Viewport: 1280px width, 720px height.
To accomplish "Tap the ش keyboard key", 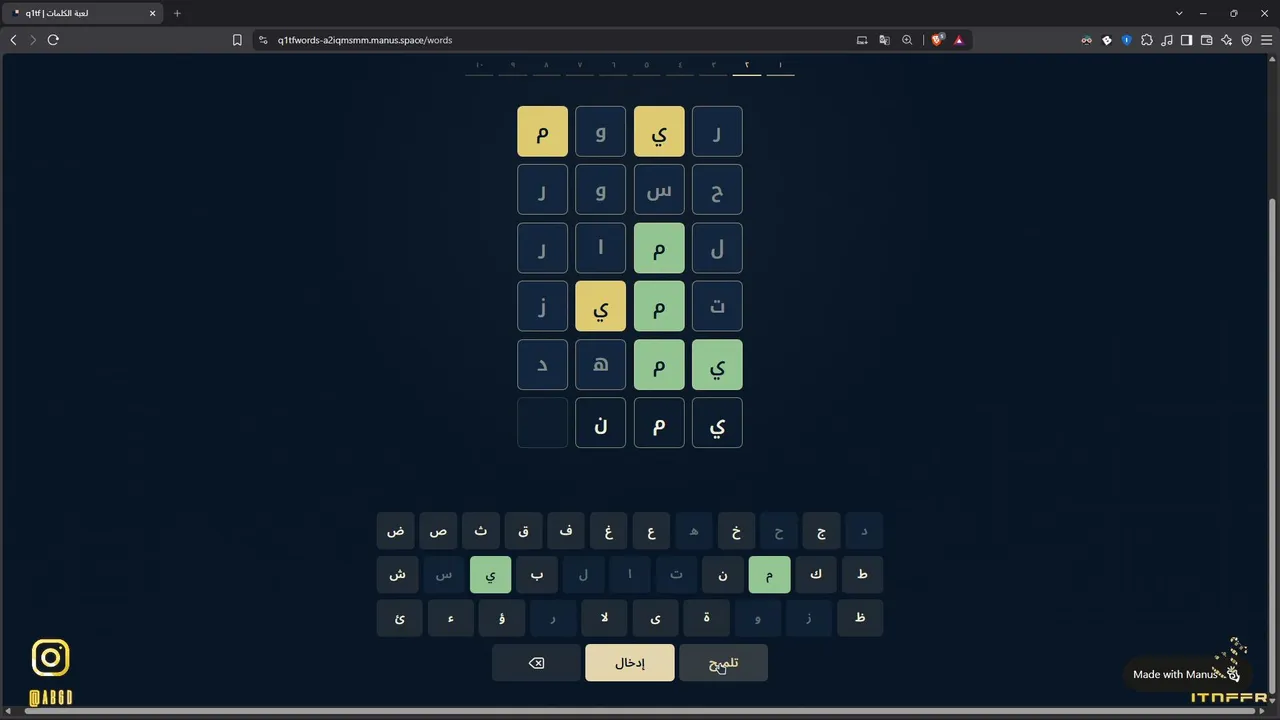I will point(397,575).
